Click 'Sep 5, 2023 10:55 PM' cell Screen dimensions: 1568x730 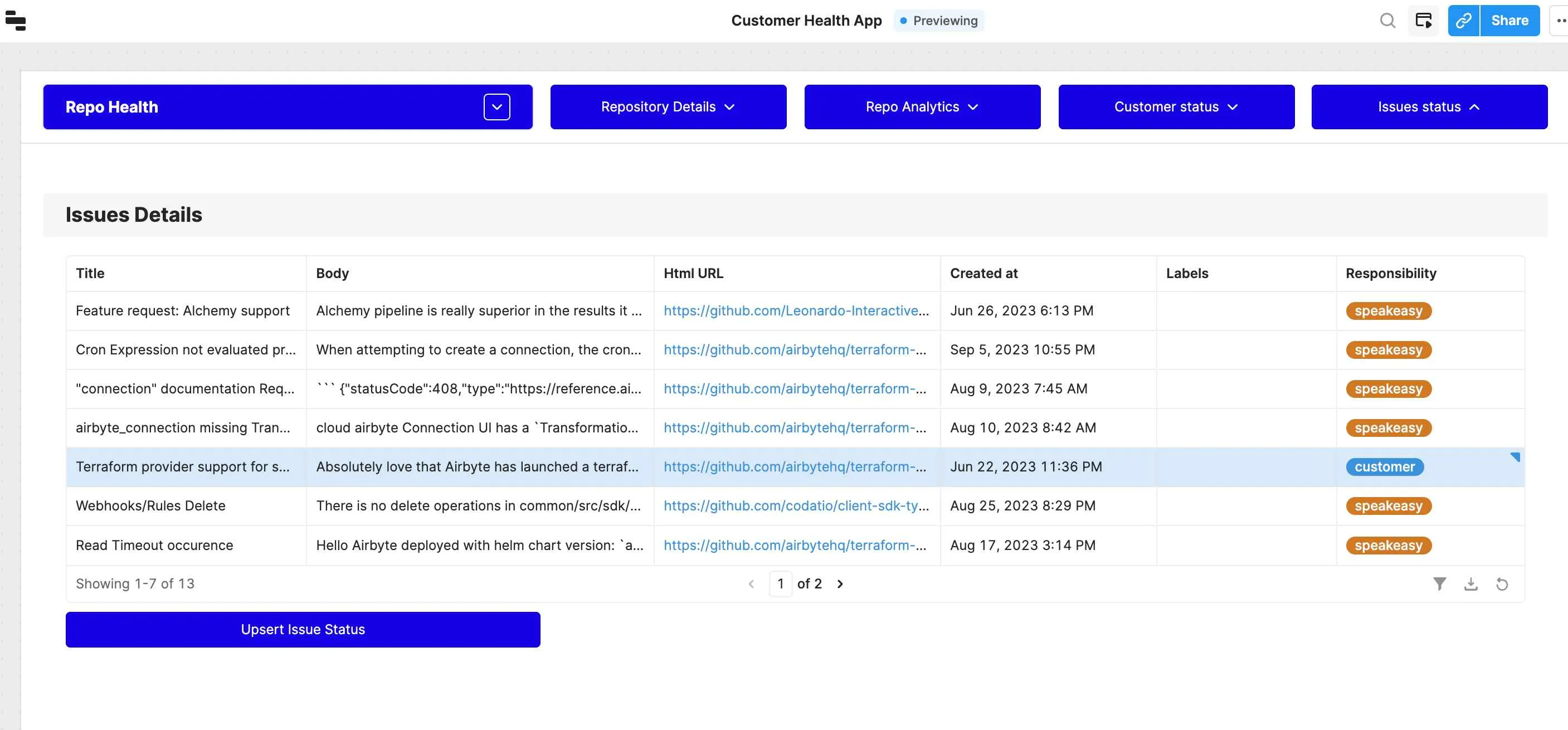pyautogui.click(x=1048, y=349)
